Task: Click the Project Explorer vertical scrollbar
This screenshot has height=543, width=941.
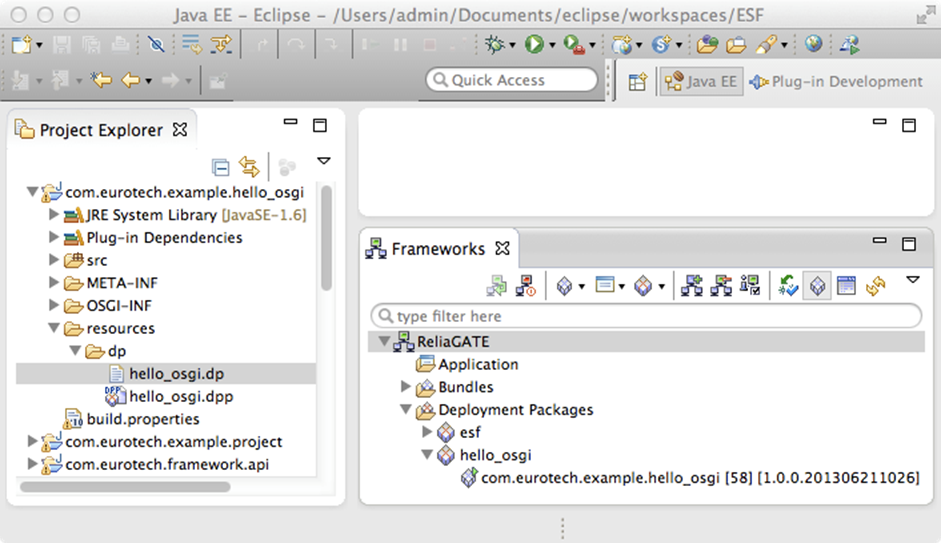Action: coord(326,238)
